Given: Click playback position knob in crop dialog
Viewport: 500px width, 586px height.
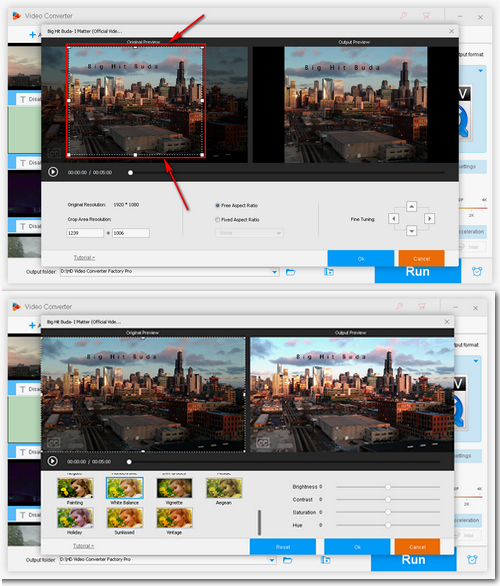Looking at the screenshot, I should coord(130,173).
